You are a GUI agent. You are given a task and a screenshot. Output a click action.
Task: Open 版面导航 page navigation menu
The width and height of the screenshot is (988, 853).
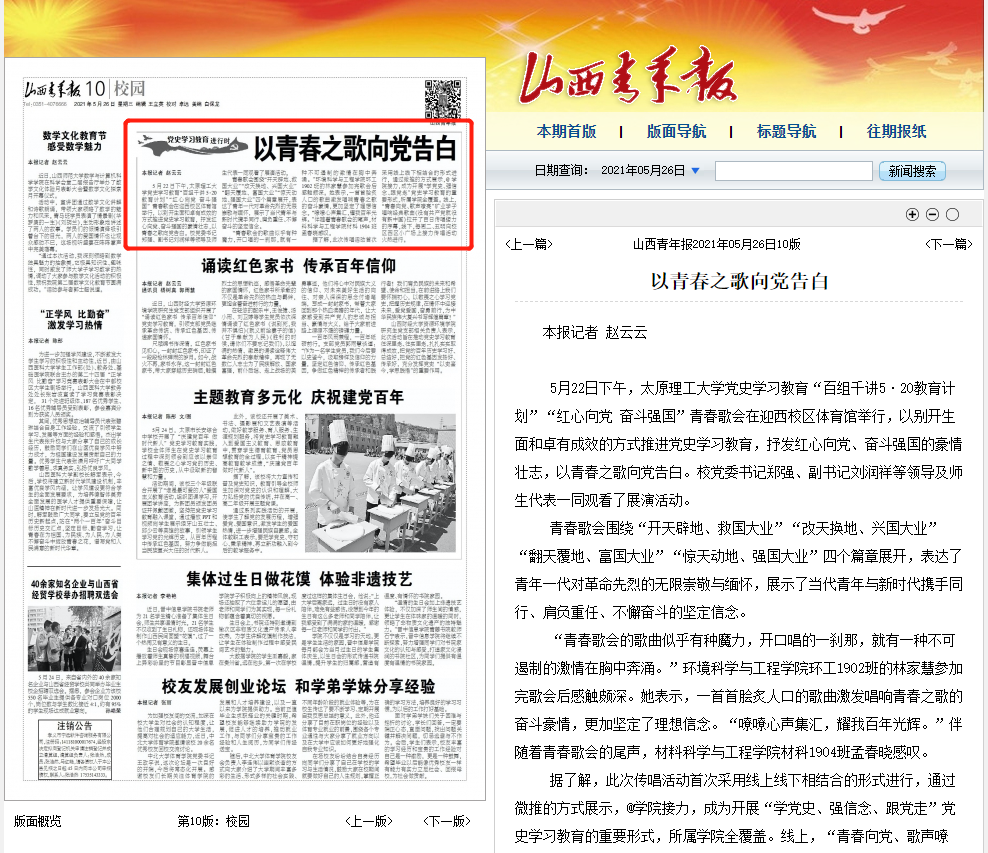tap(676, 131)
